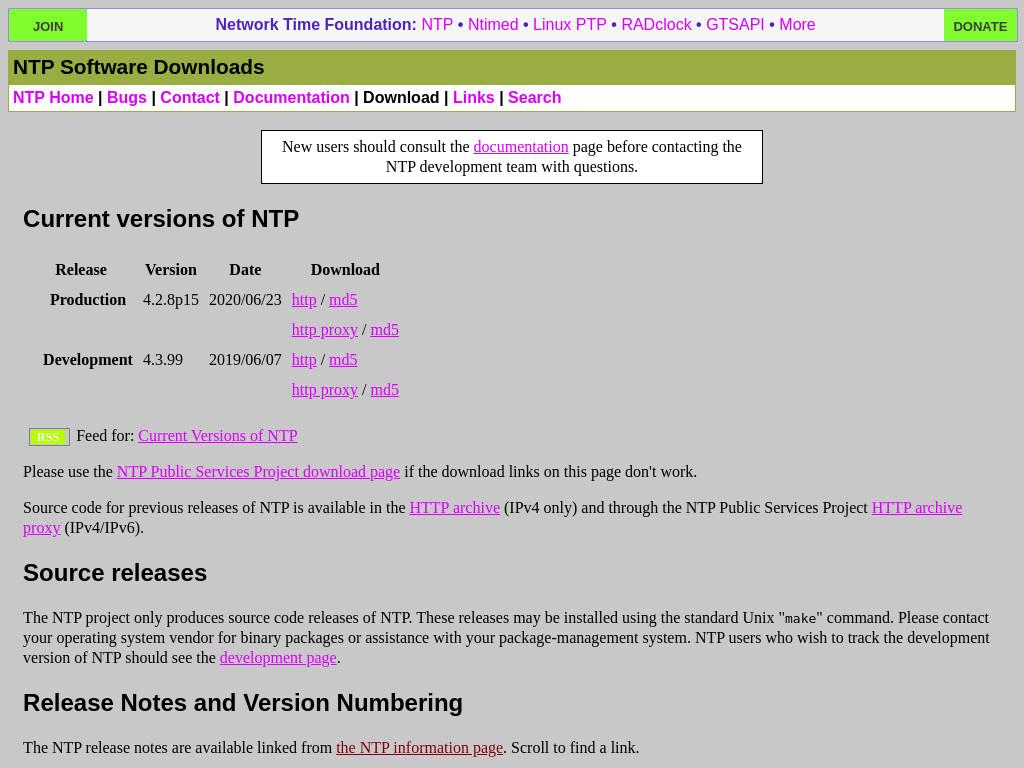
Task: Open the RADclock link
Action: point(656,25)
